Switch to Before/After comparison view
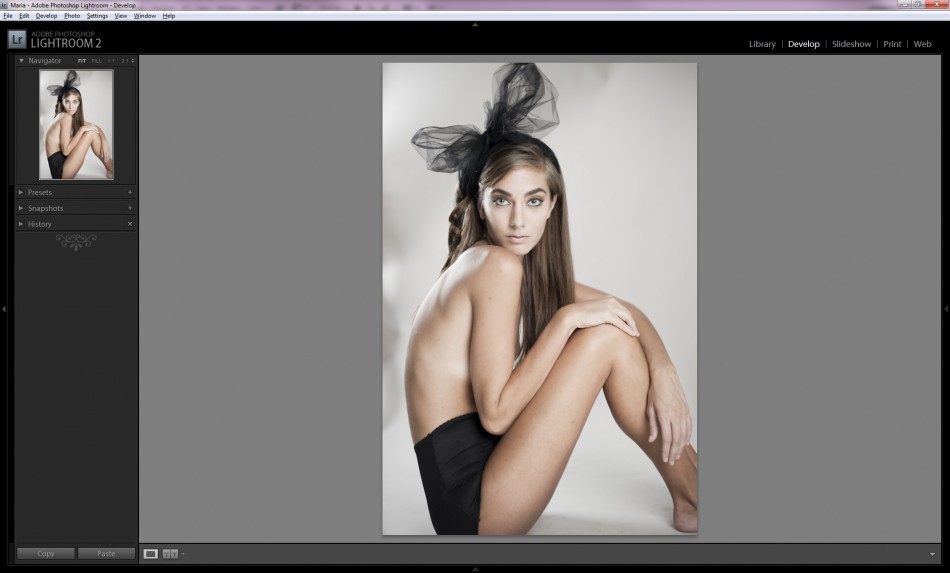This screenshot has height=573, width=950. point(170,553)
